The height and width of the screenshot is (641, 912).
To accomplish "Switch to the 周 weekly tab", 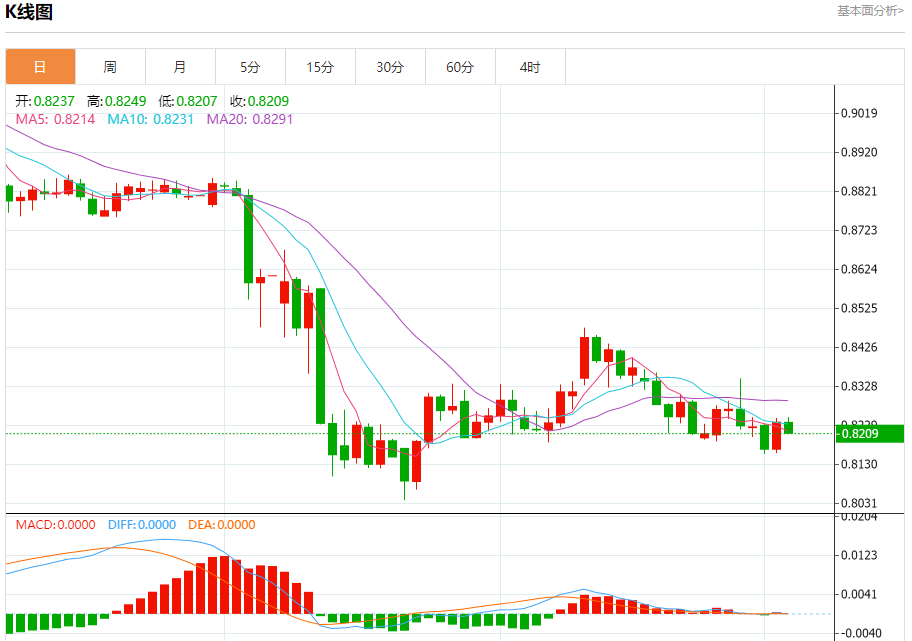I will click(111, 67).
